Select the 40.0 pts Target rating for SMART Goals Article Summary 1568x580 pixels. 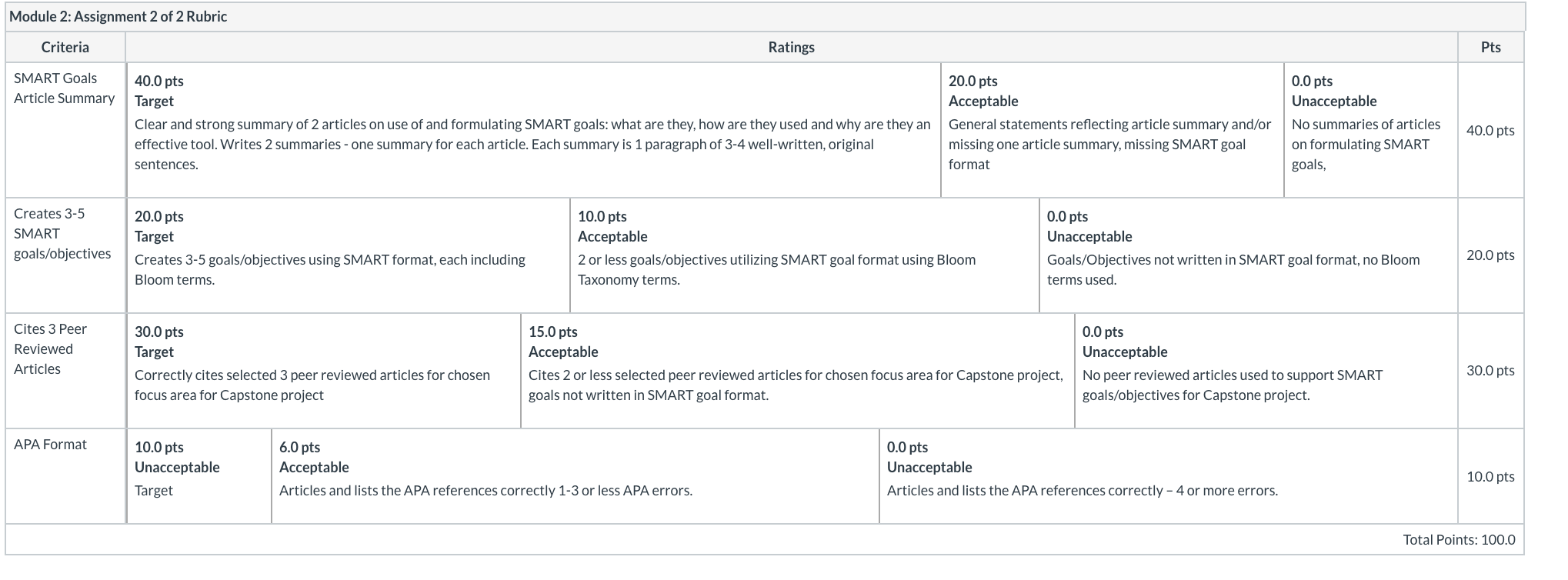(533, 130)
